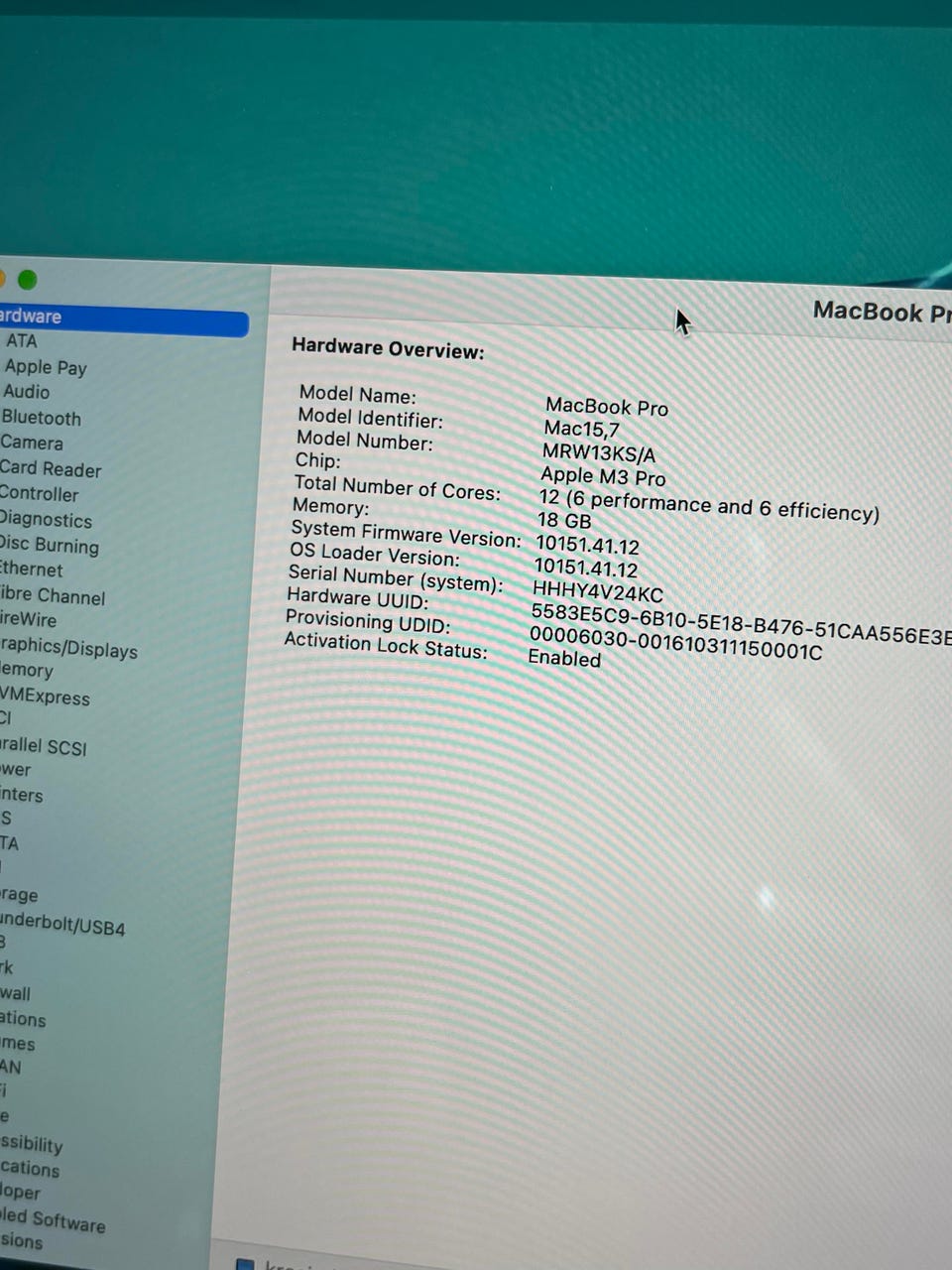Open the Applications software entry
This screenshot has width=952, height=1270.
click(30, 1169)
